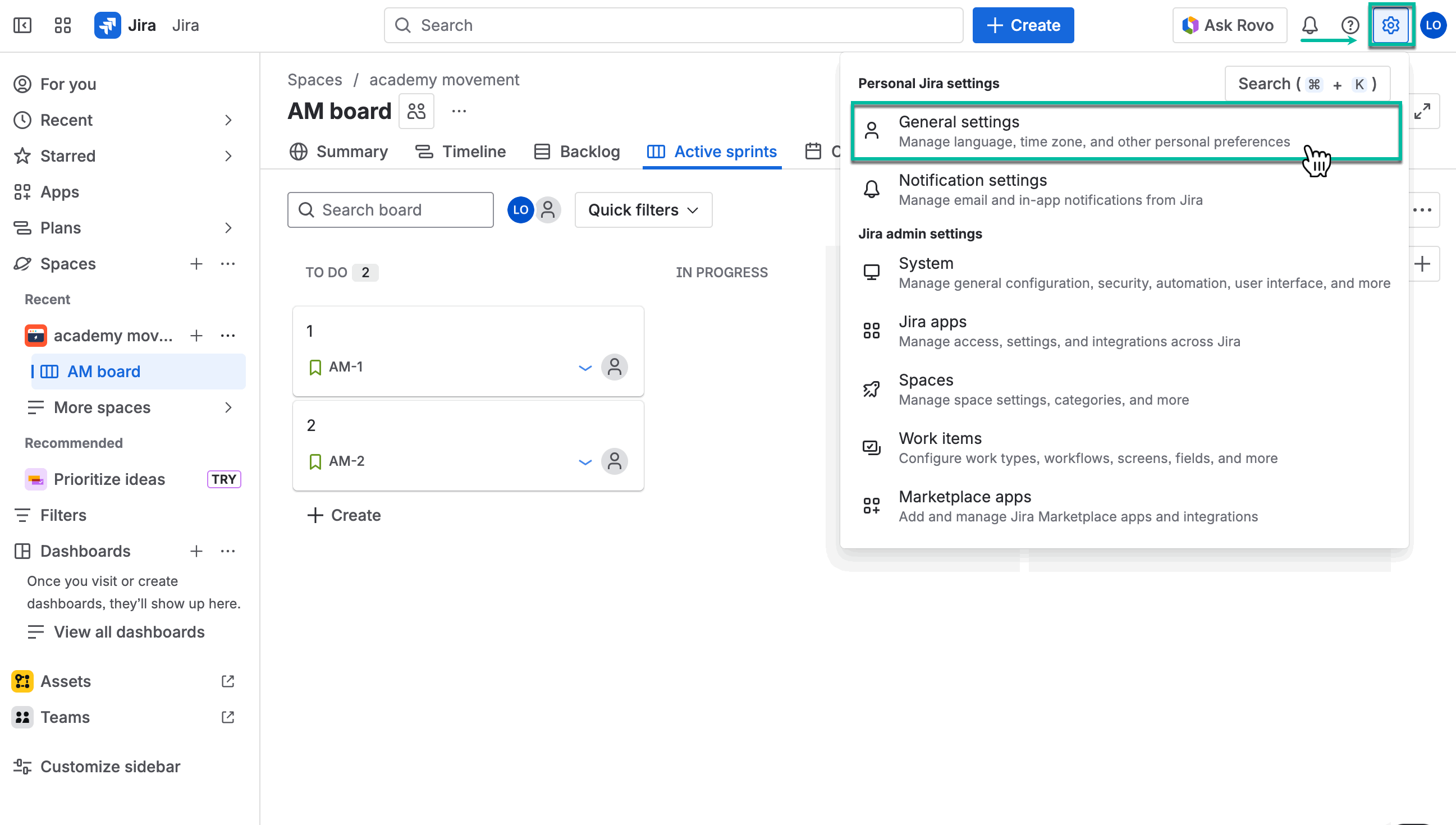
Task: Open the help question mark icon
Action: (1349, 25)
